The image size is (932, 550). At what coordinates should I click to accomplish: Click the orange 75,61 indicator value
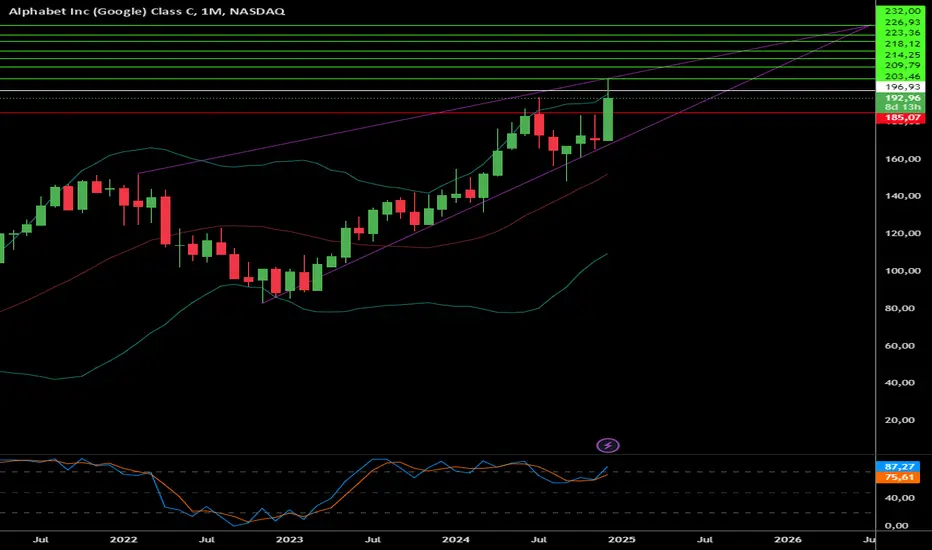(898, 477)
